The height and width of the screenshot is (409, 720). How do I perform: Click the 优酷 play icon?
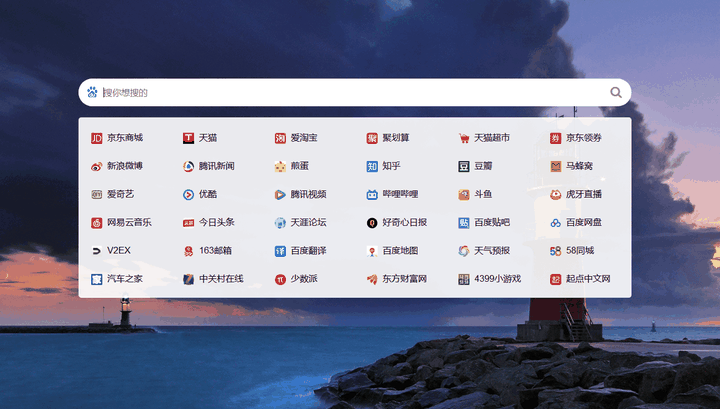click(188, 195)
